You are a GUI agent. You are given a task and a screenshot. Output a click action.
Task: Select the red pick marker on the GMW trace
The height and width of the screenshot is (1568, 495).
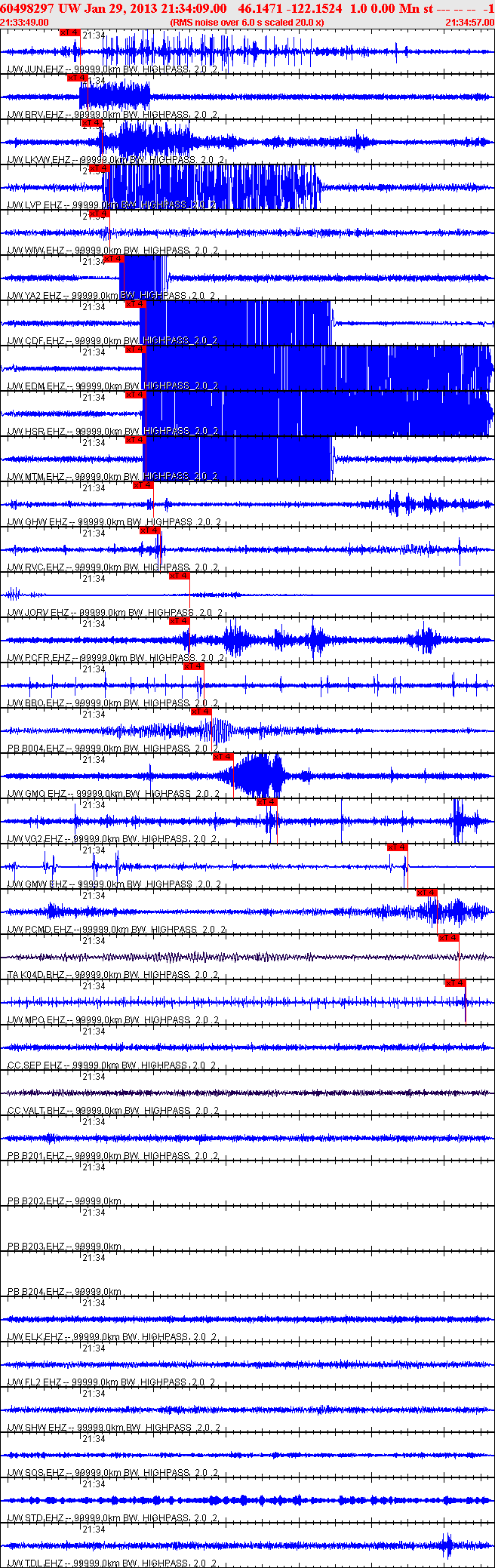pos(398,847)
